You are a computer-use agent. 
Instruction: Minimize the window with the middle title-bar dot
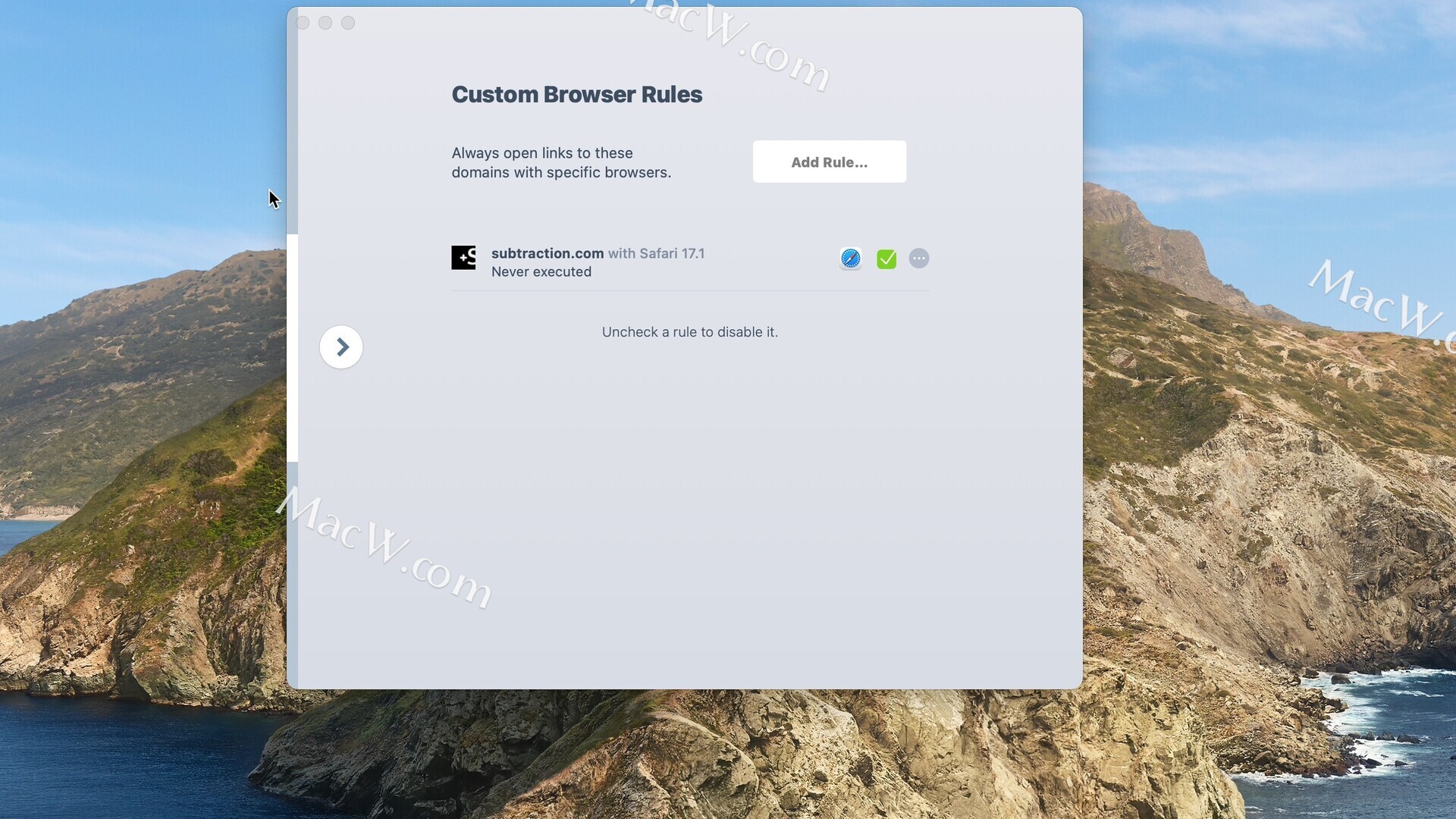(x=325, y=23)
